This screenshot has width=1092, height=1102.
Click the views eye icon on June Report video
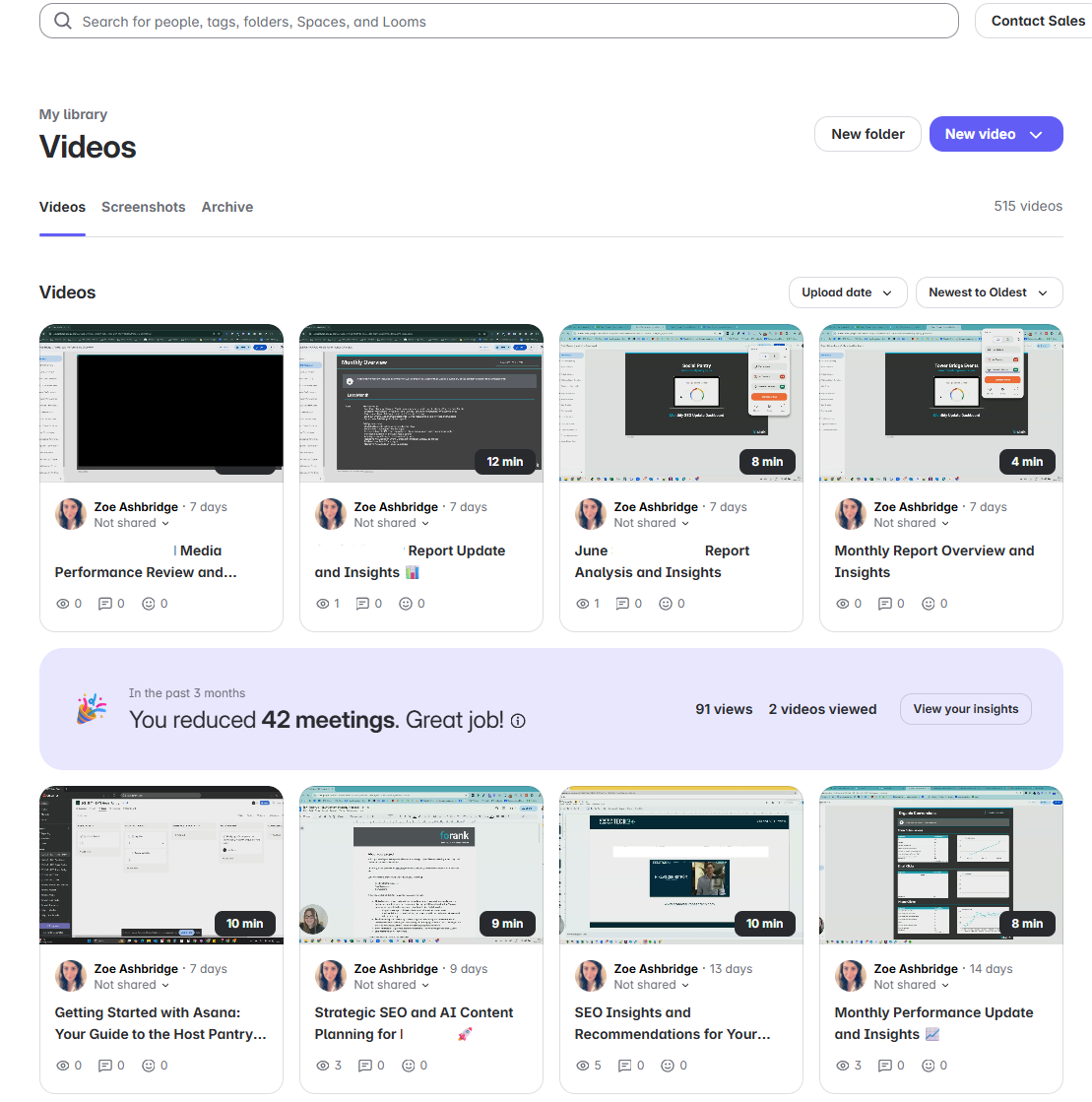tap(582, 604)
